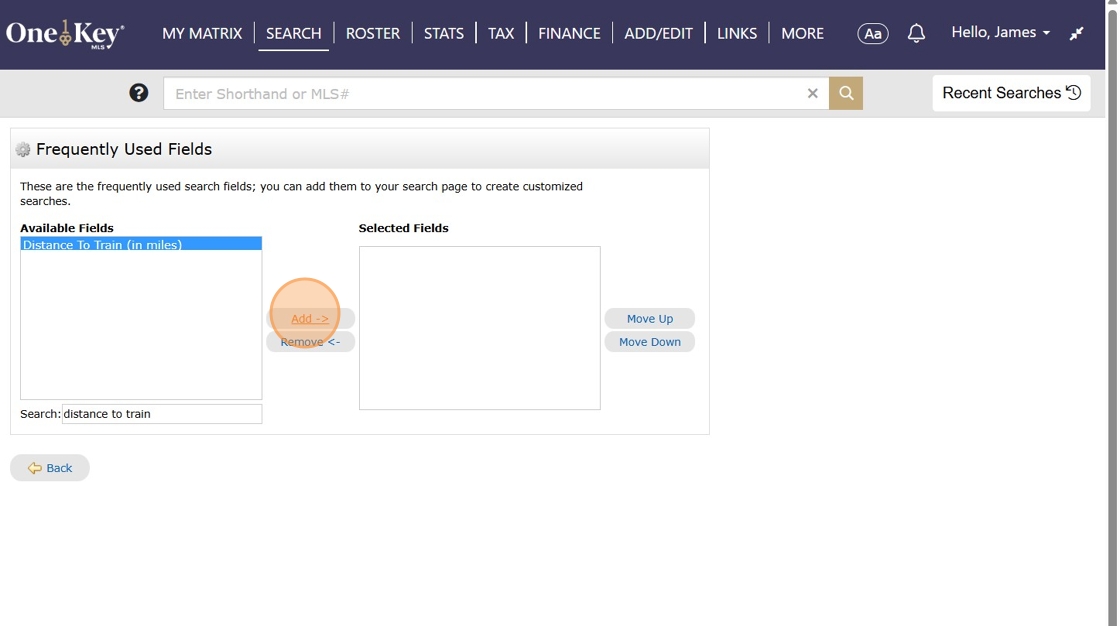The height and width of the screenshot is (626, 1120).
Task: Click the collapse header arrows icon
Action: 1076,33
